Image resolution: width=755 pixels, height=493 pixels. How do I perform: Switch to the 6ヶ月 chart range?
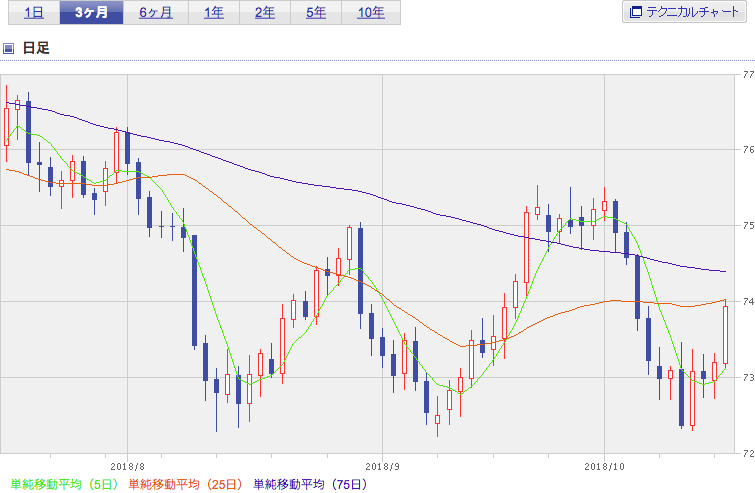pos(156,13)
